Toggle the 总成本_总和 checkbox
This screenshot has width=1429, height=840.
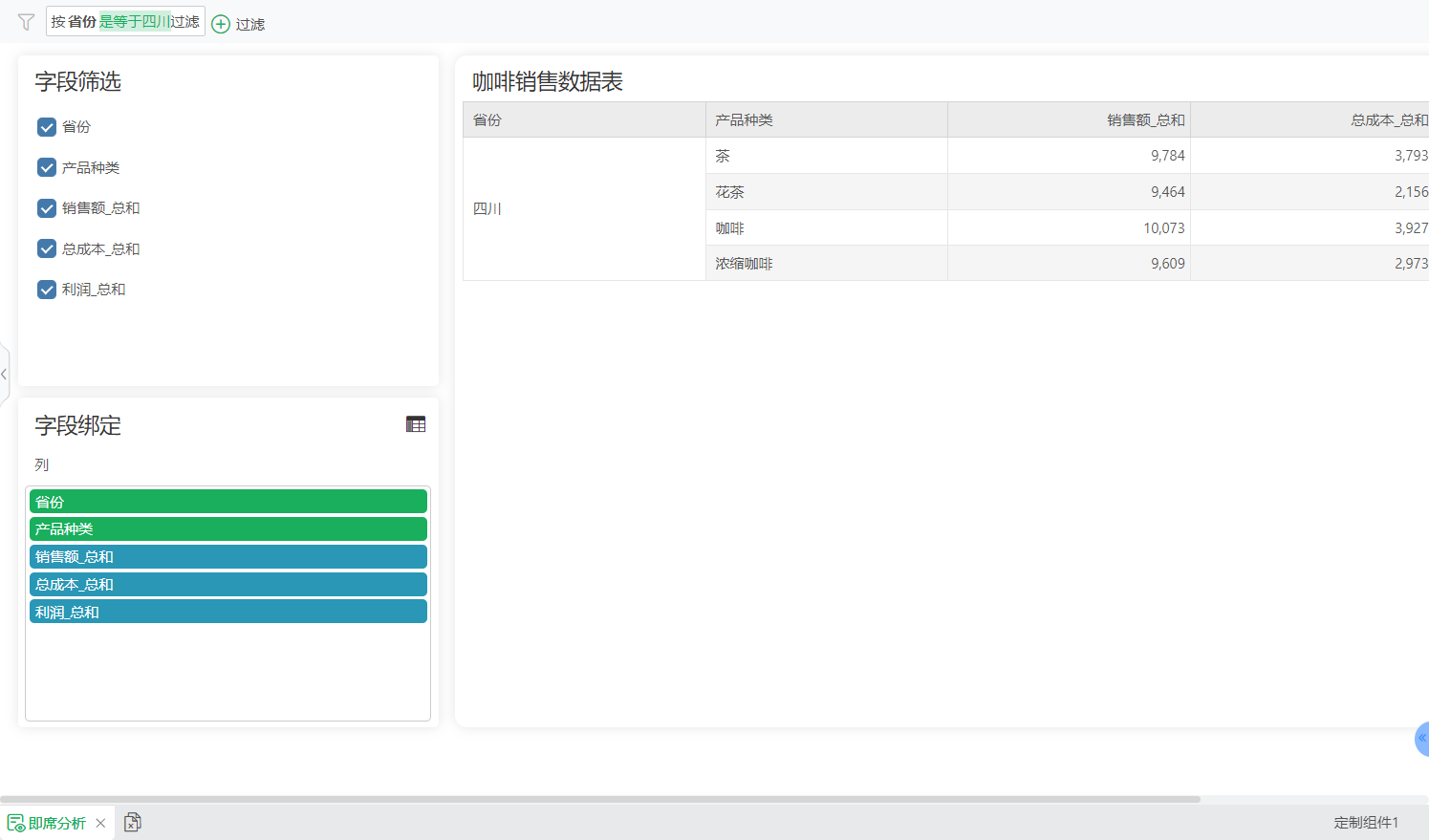(x=47, y=248)
